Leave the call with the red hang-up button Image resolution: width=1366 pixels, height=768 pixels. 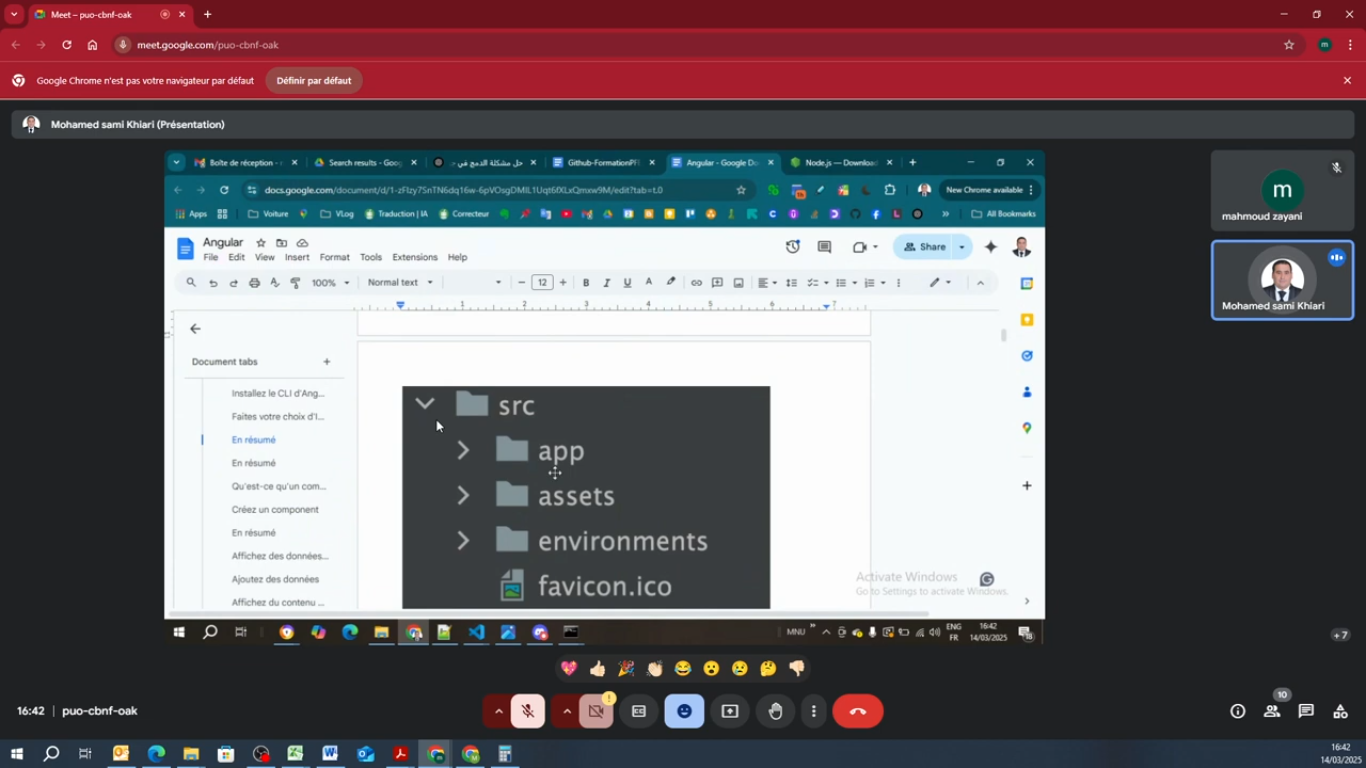858,711
